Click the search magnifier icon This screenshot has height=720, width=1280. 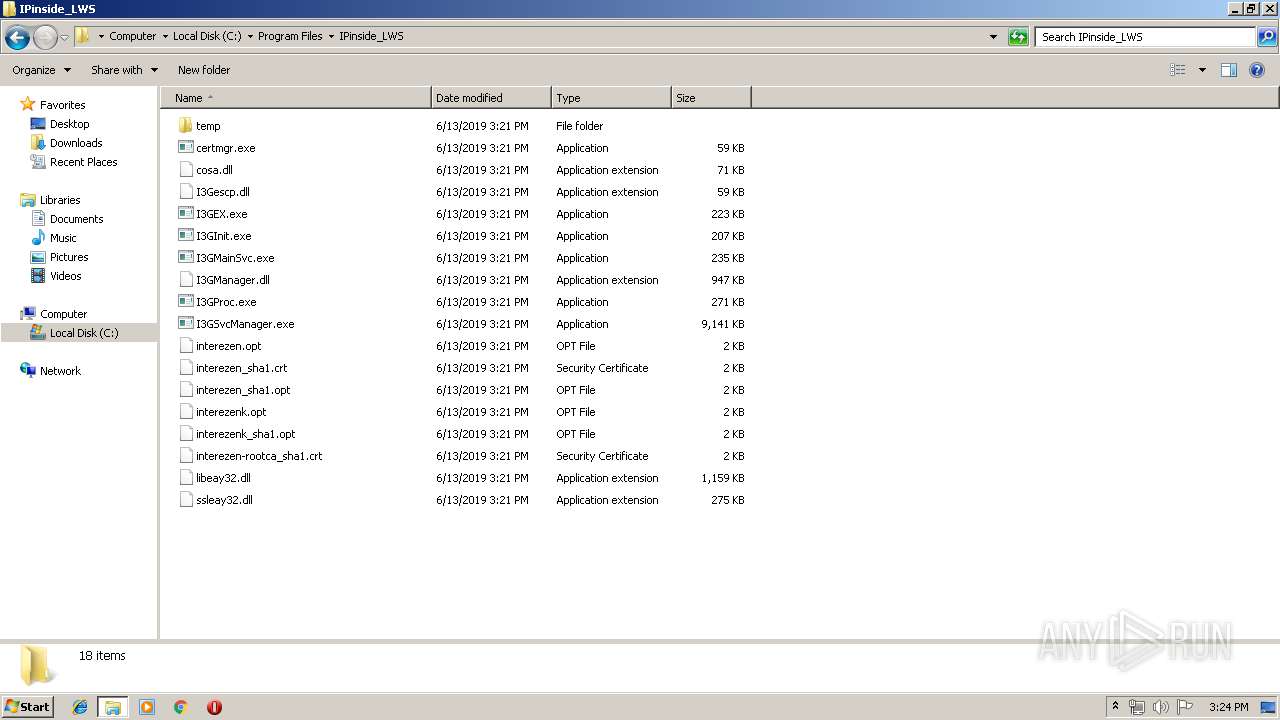(1267, 37)
